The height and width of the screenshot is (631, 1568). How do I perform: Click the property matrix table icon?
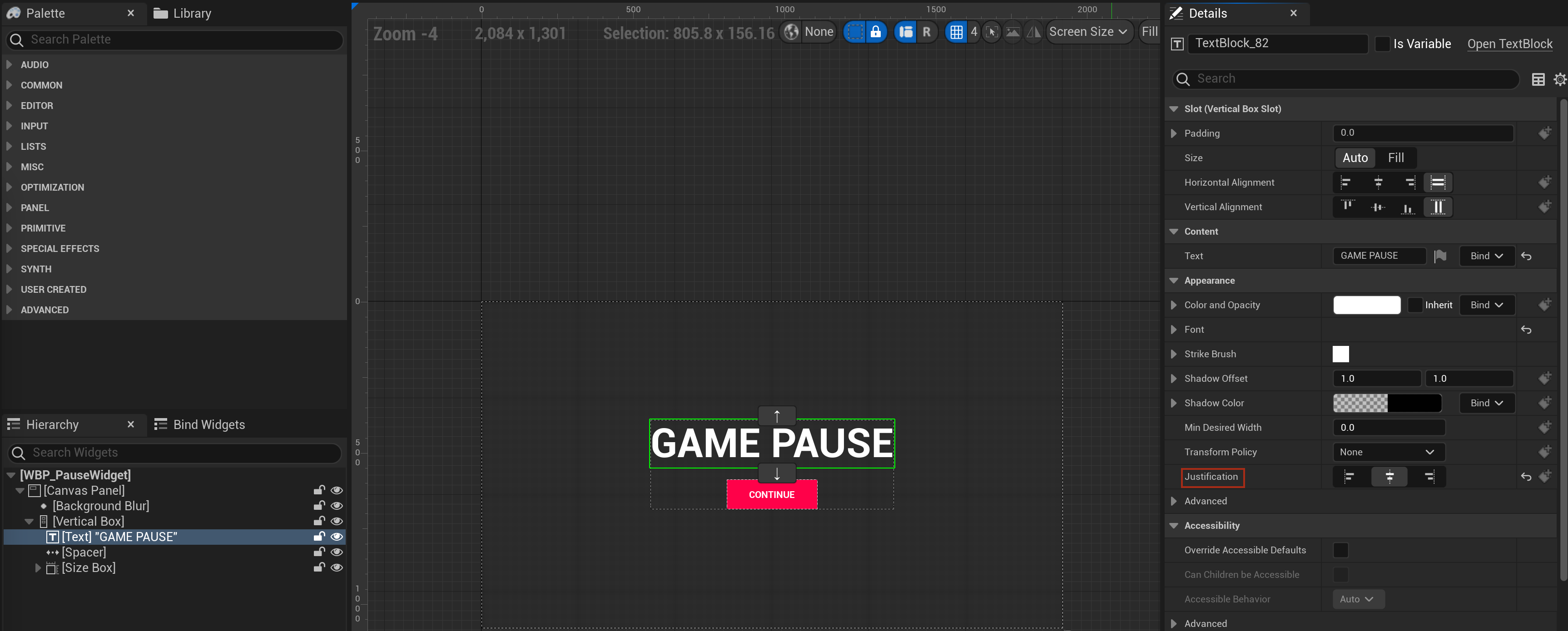[x=1538, y=79]
